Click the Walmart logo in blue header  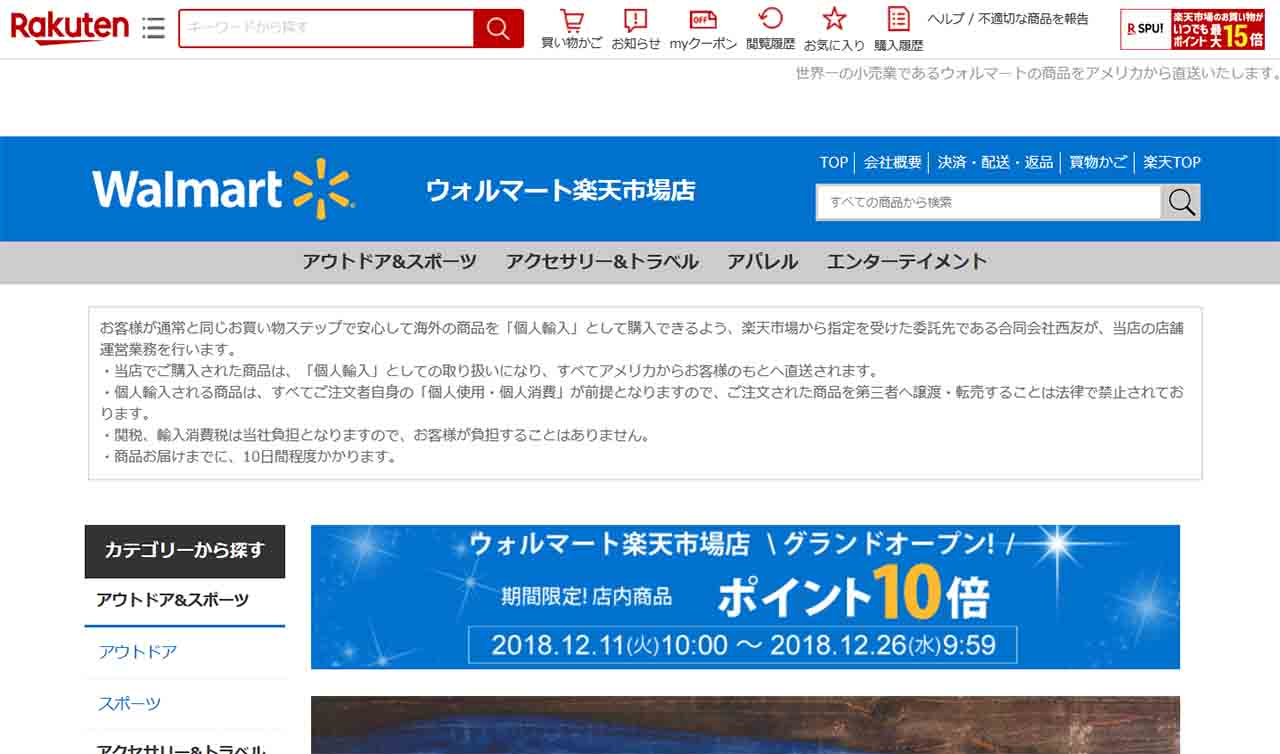point(223,189)
